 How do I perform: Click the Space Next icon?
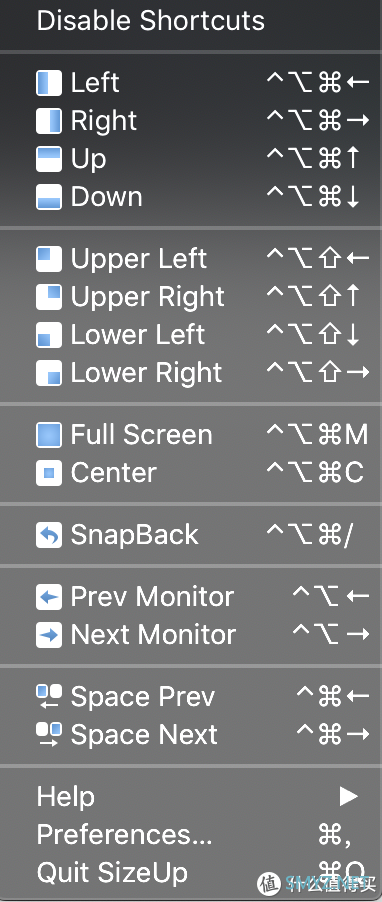click(49, 735)
